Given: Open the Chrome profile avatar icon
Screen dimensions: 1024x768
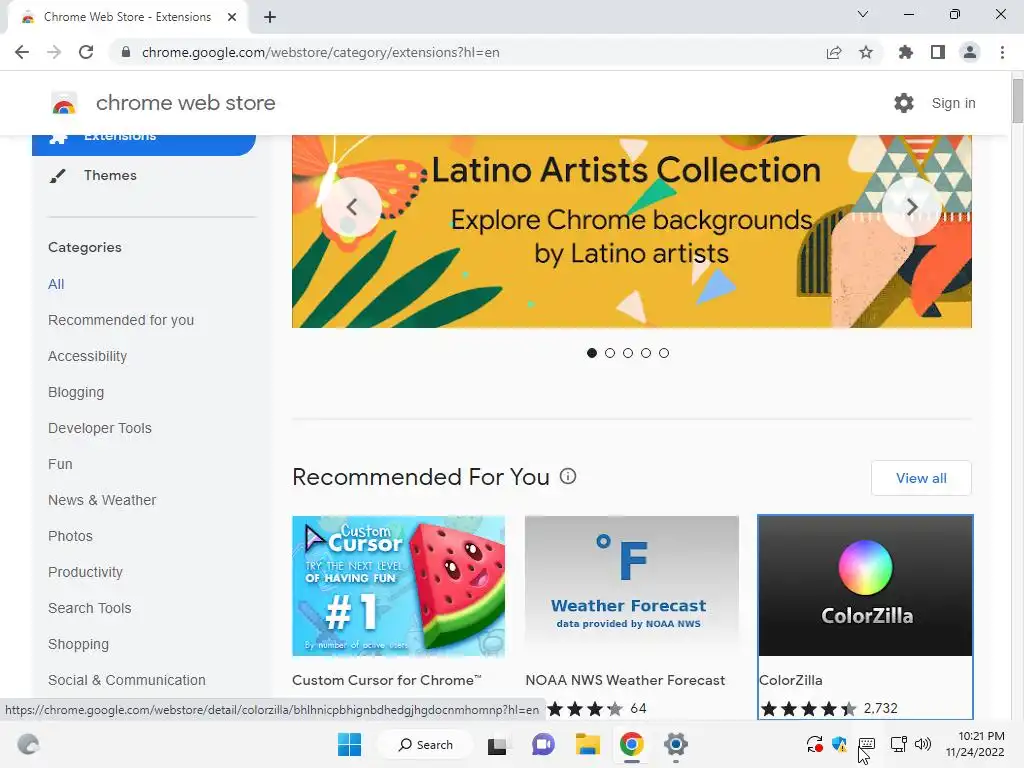Looking at the screenshot, I should coord(970,52).
